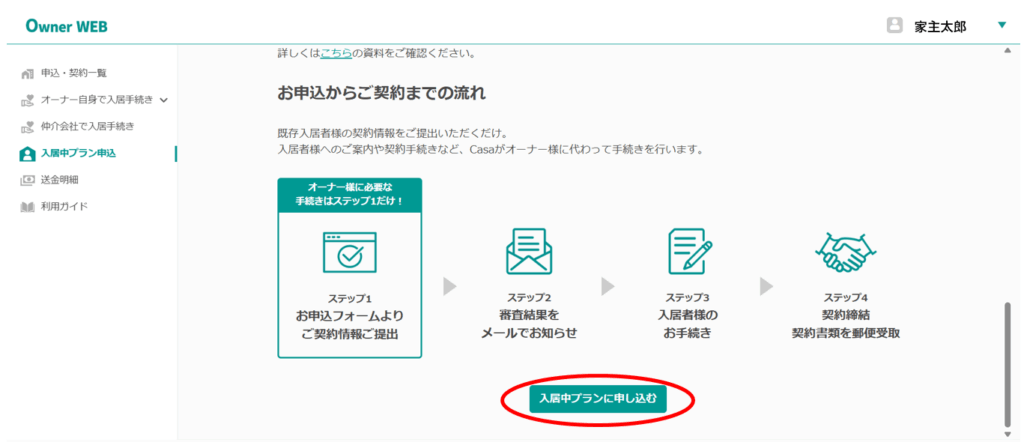Open 仲介会社で入居手続き in sidebar

coord(87,127)
